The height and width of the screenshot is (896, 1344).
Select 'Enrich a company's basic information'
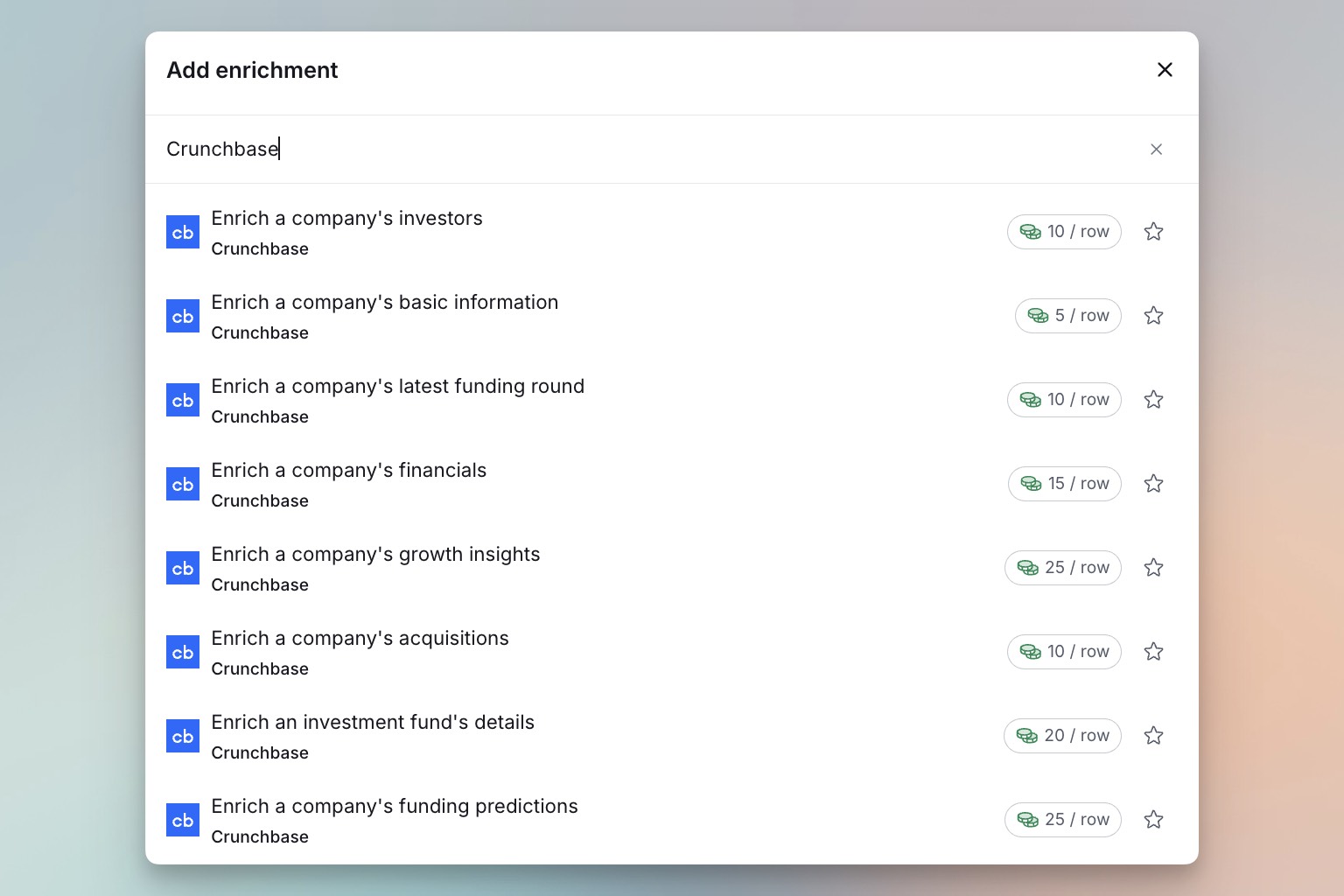(385, 303)
